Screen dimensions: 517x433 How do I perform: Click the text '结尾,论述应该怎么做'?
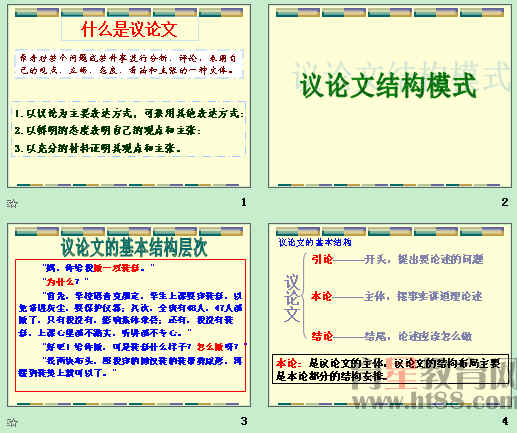[418, 336]
